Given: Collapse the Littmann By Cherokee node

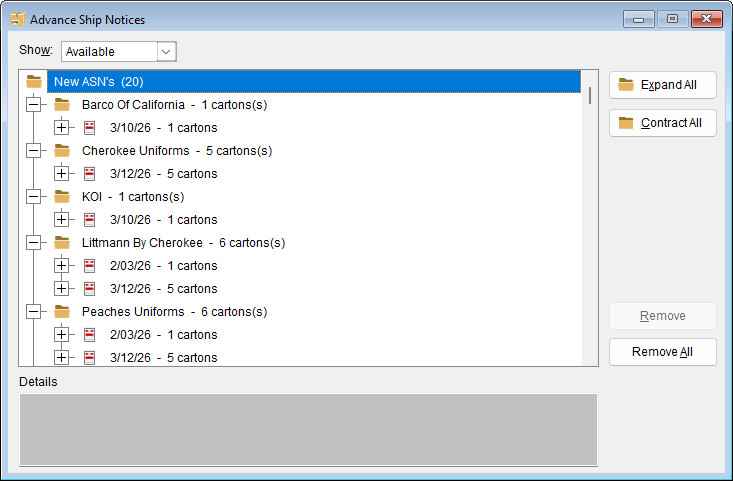Looking at the screenshot, I should [34, 243].
